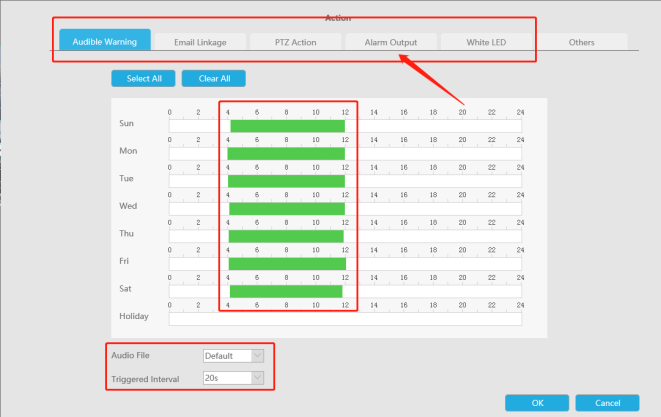Click the green Wednesday schedule bar
Image resolution: width=661 pixels, height=417 pixels.
tap(287, 208)
